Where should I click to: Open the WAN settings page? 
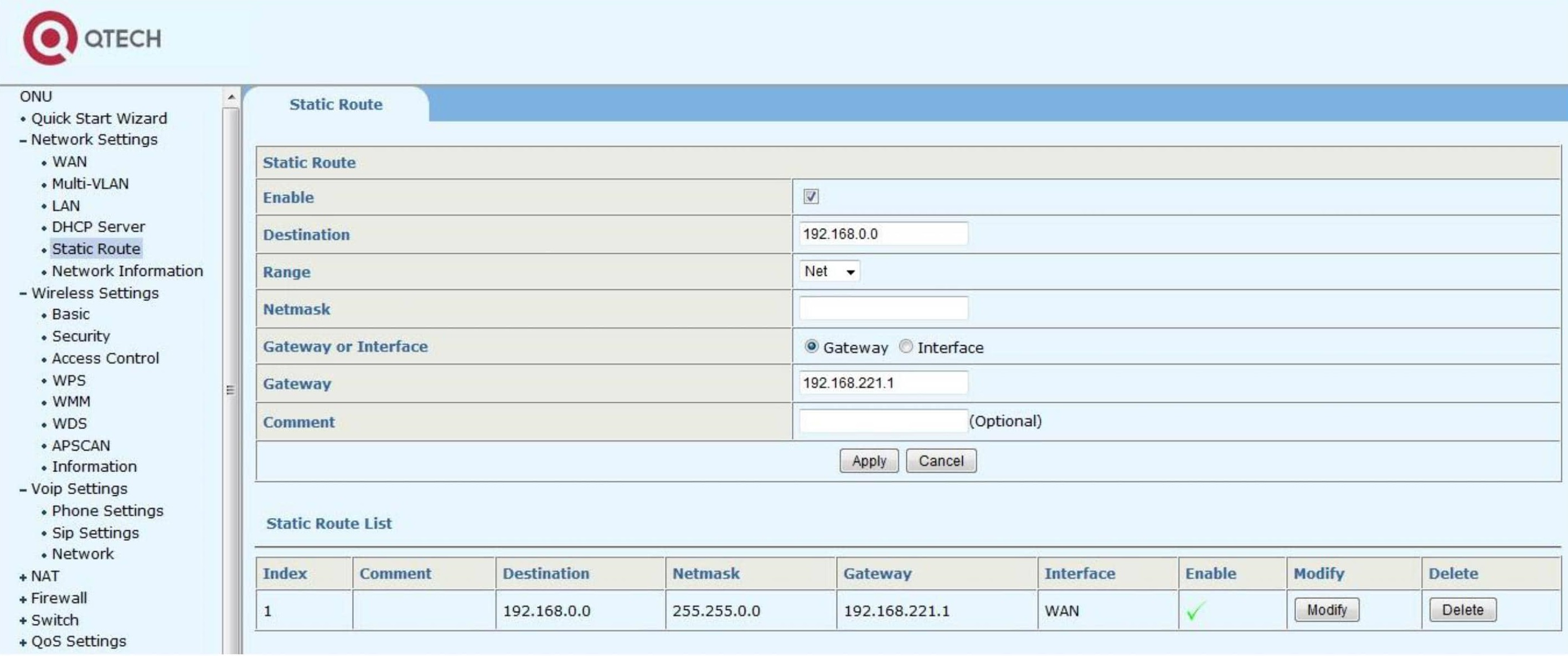[69, 162]
